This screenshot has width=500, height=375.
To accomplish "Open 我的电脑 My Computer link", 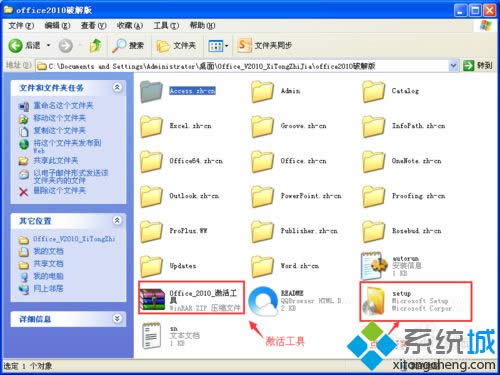I will coord(41,276).
